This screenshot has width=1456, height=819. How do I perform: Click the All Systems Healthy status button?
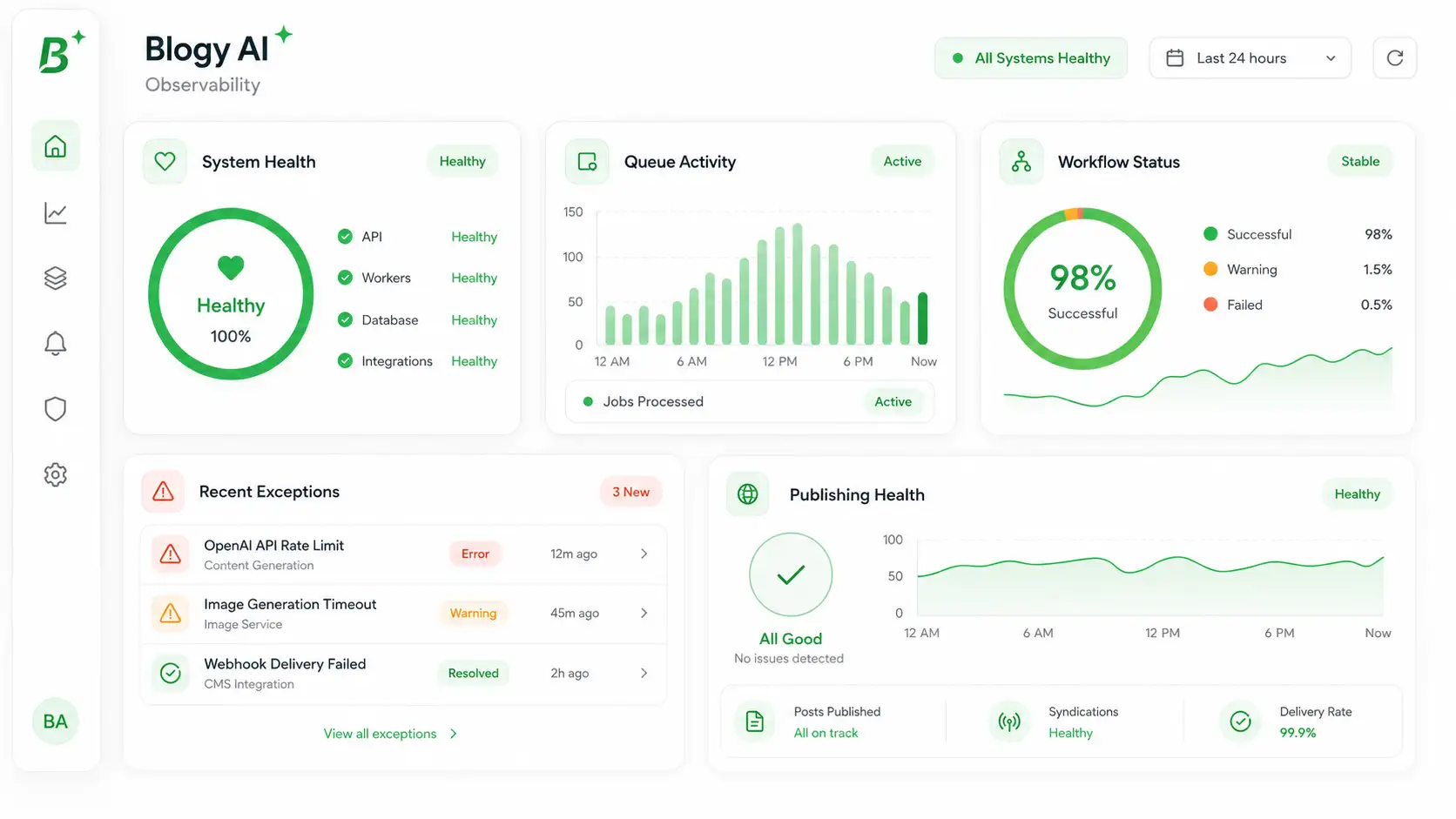click(1031, 58)
